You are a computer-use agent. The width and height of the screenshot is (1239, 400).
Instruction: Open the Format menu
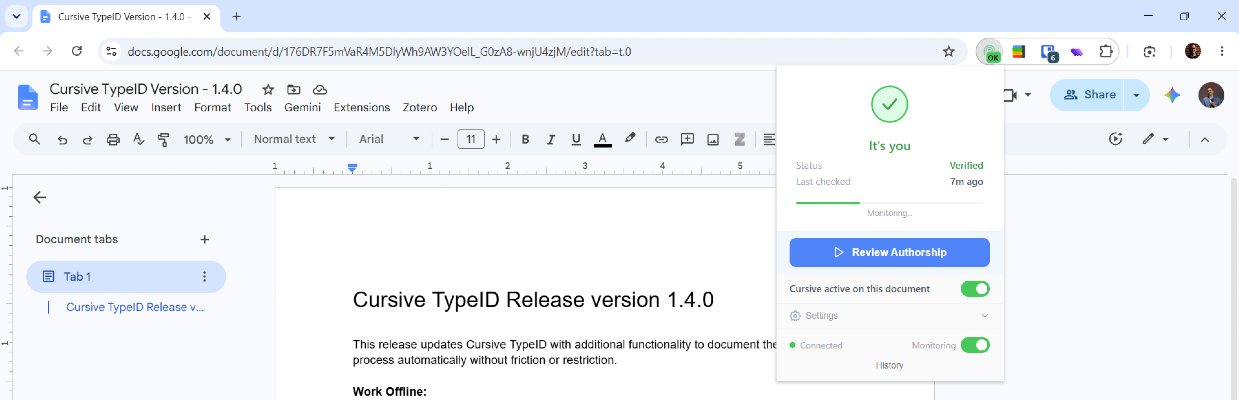(x=212, y=108)
